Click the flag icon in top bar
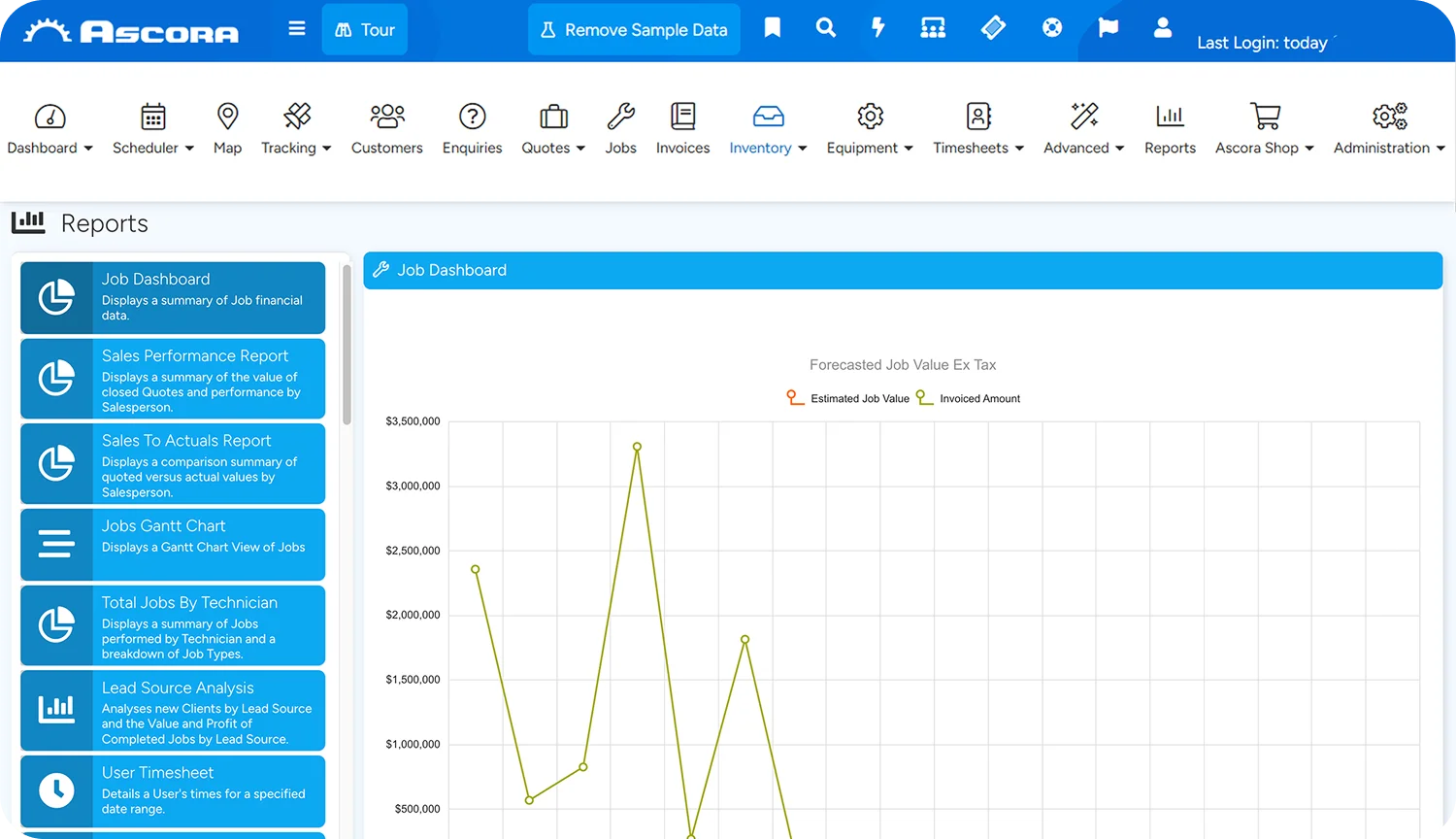This screenshot has height=839, width=1456. pos(1108,28)
